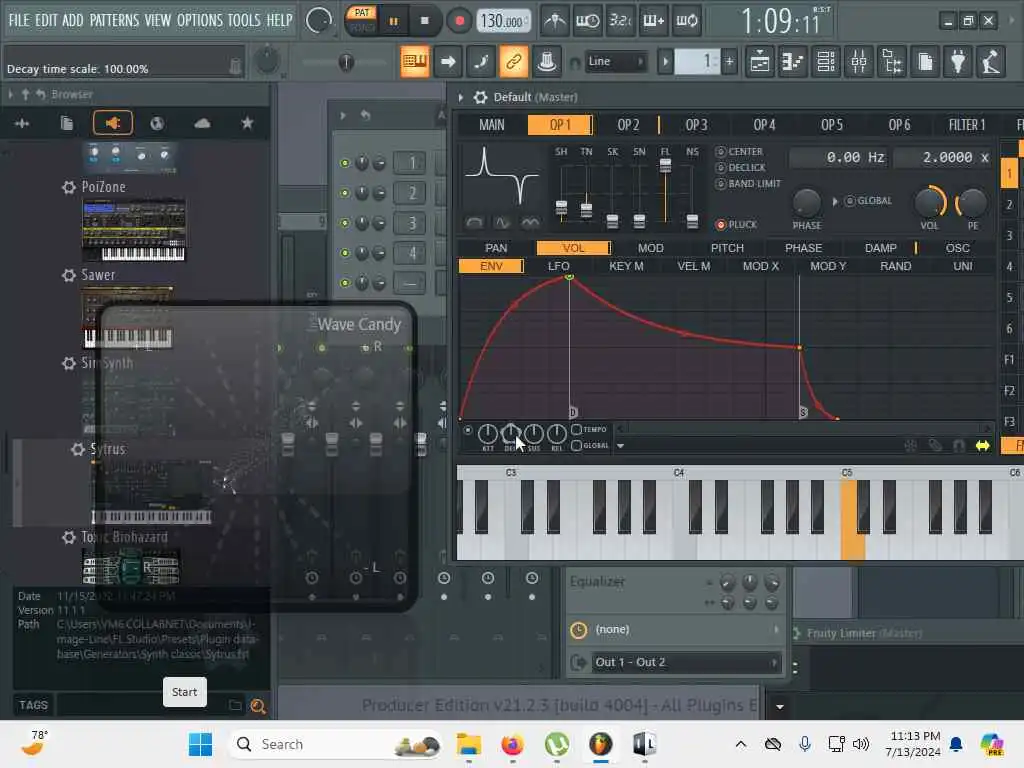Open the PATTERNS menu

coord(114,20)
